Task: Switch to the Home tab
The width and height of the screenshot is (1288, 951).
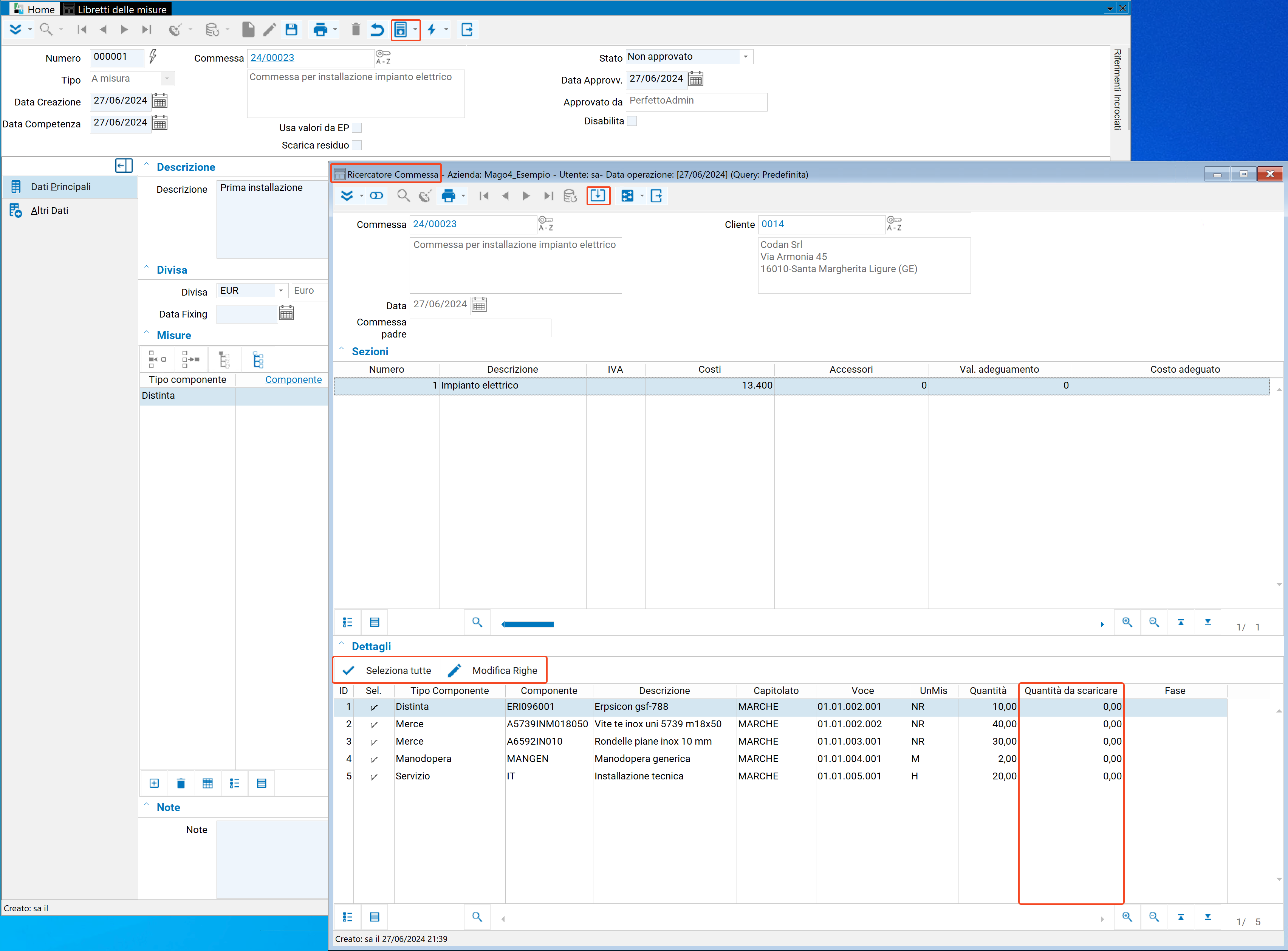Action: pyautogui.click(x=34, y=9)
